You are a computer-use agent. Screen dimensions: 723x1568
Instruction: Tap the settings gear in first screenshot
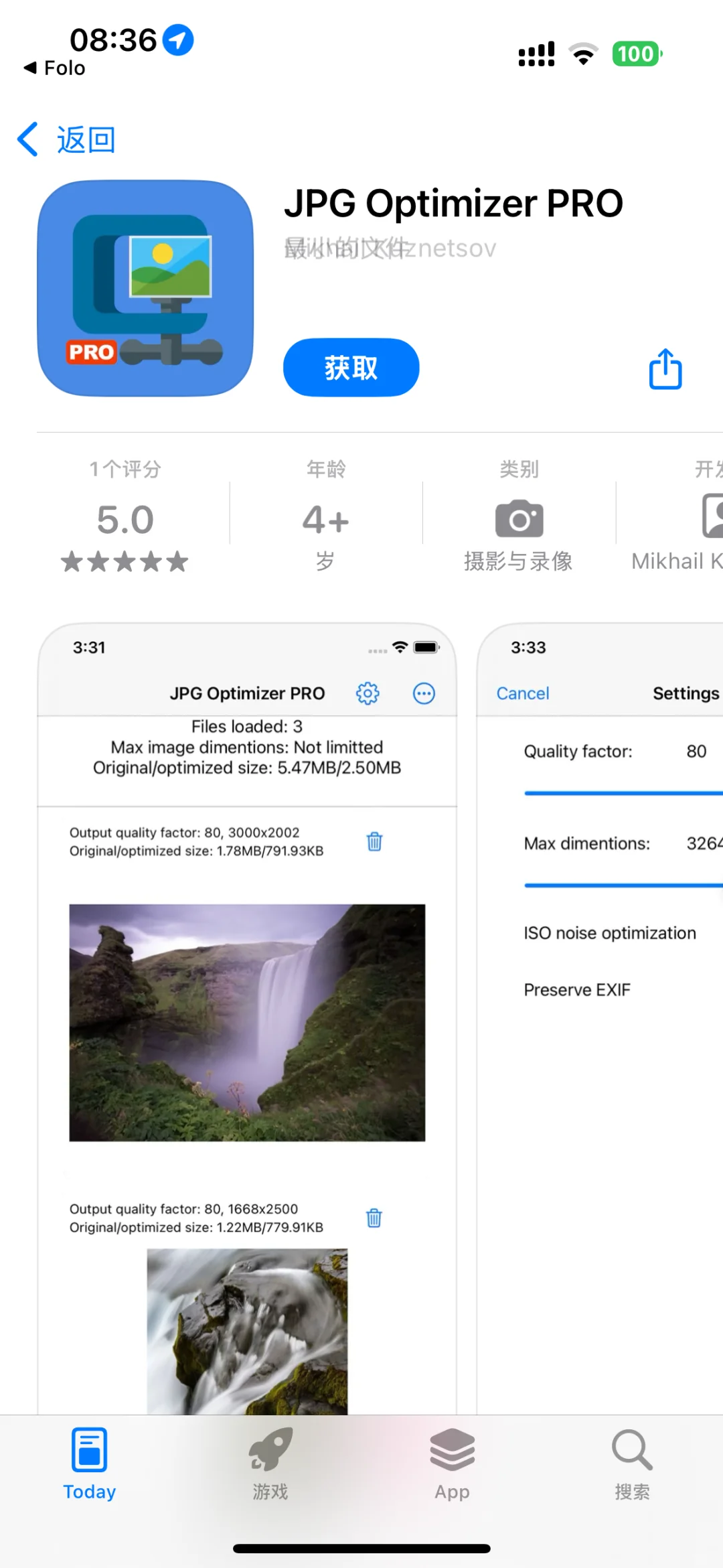368,693
